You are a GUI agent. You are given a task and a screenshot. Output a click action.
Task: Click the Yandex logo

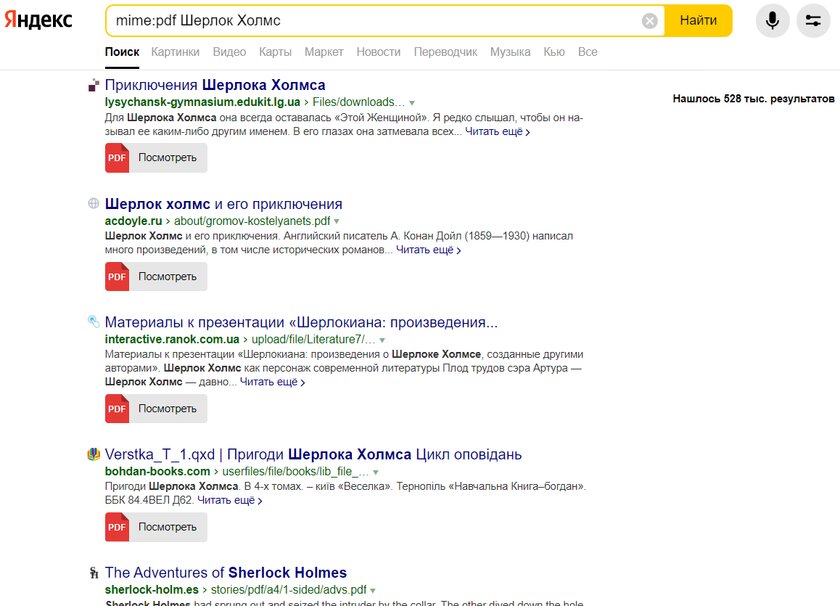click(38, 20)
